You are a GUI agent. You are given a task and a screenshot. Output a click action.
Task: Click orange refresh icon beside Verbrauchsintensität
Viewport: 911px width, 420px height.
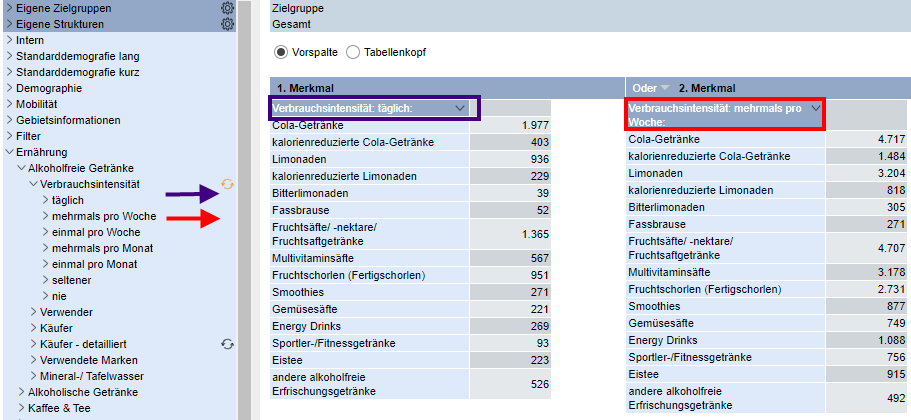point(227,184)
